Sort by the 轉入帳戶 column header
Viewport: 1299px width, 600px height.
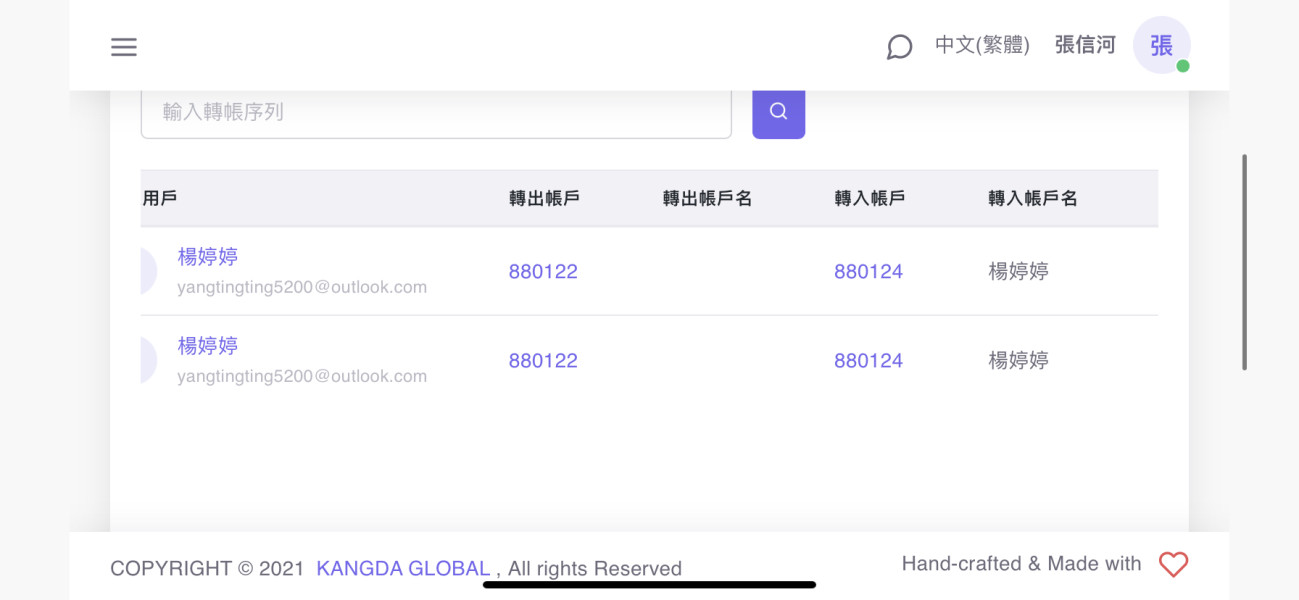(x=870, y=198)
